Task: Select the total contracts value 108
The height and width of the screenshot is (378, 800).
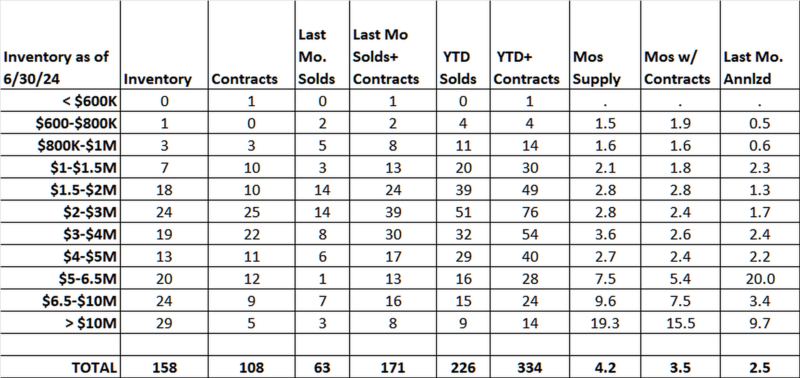Action: point(252,367)
